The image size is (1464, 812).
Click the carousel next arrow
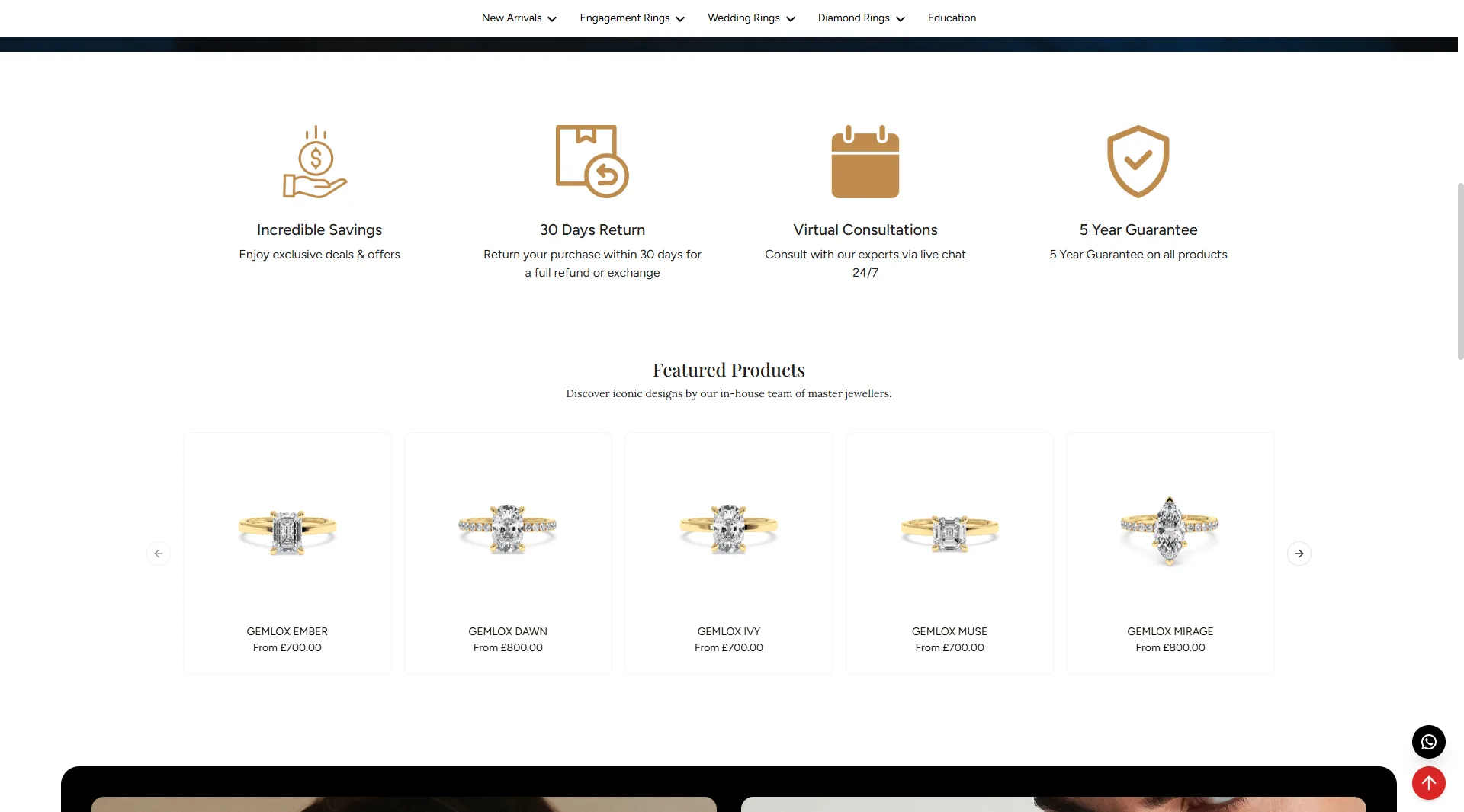click(1299, 554)
